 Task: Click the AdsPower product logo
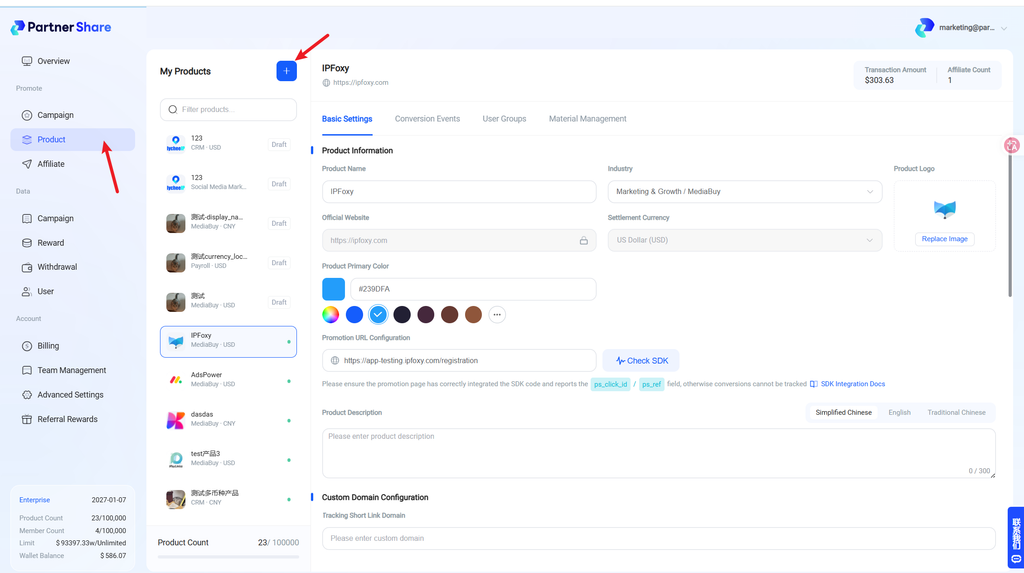[x=176, y=380]
